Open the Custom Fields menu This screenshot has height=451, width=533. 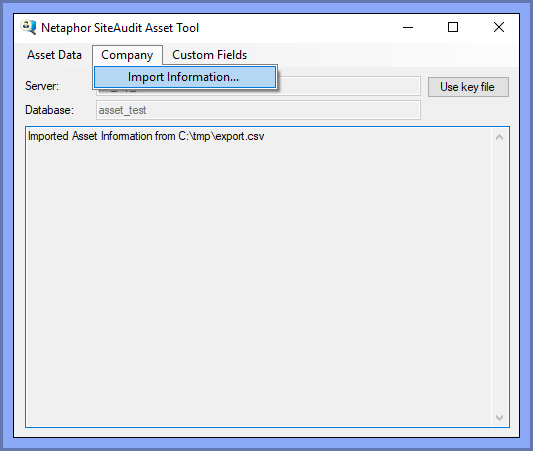pyautogui.click(x=209, y=55)
